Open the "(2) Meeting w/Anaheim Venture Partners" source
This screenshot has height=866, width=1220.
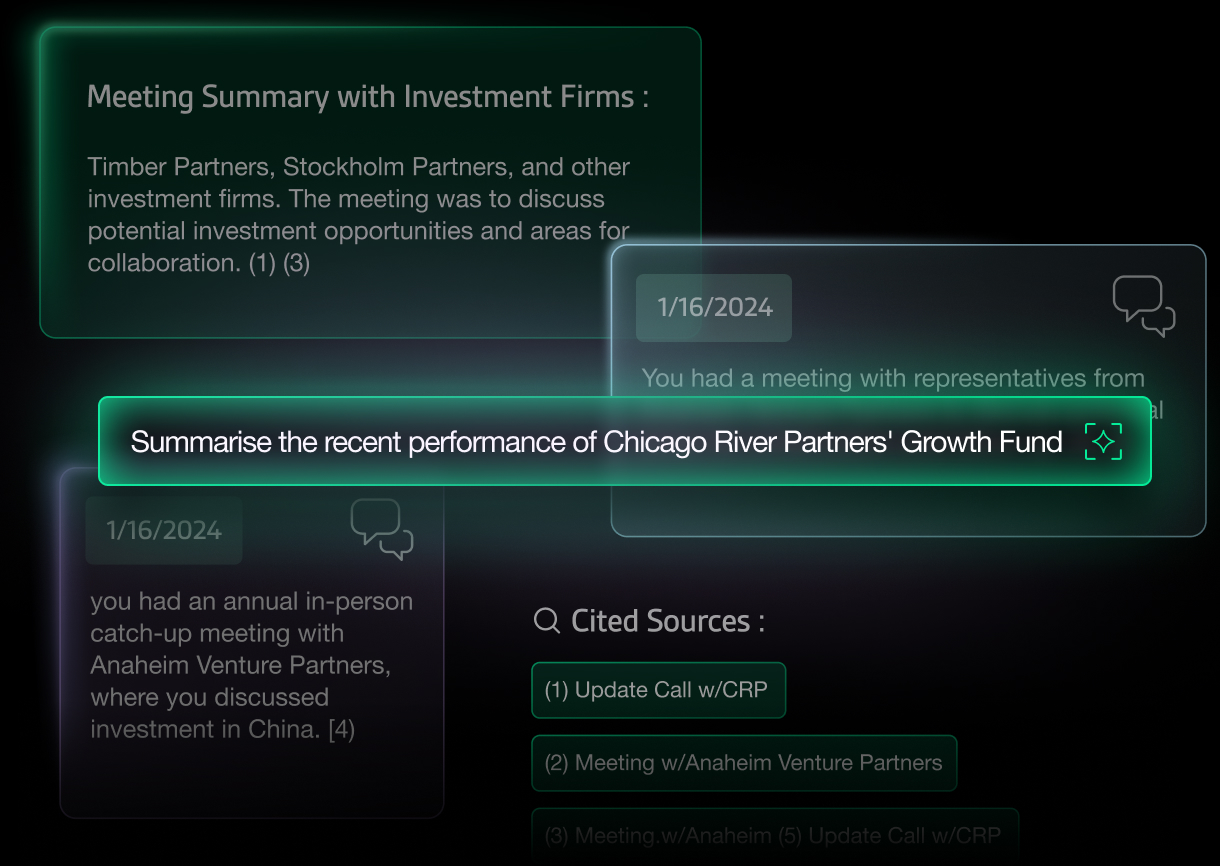[x=743, y=763]
